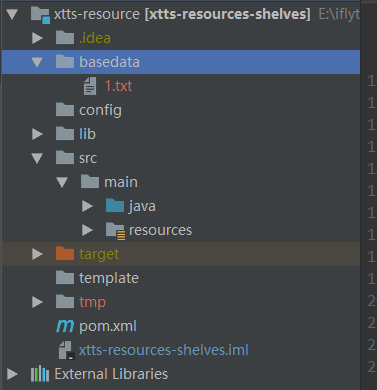Click the [xtts-resources-shelves] module name text
Screen dimensions: 377x390
coord(228,14)
